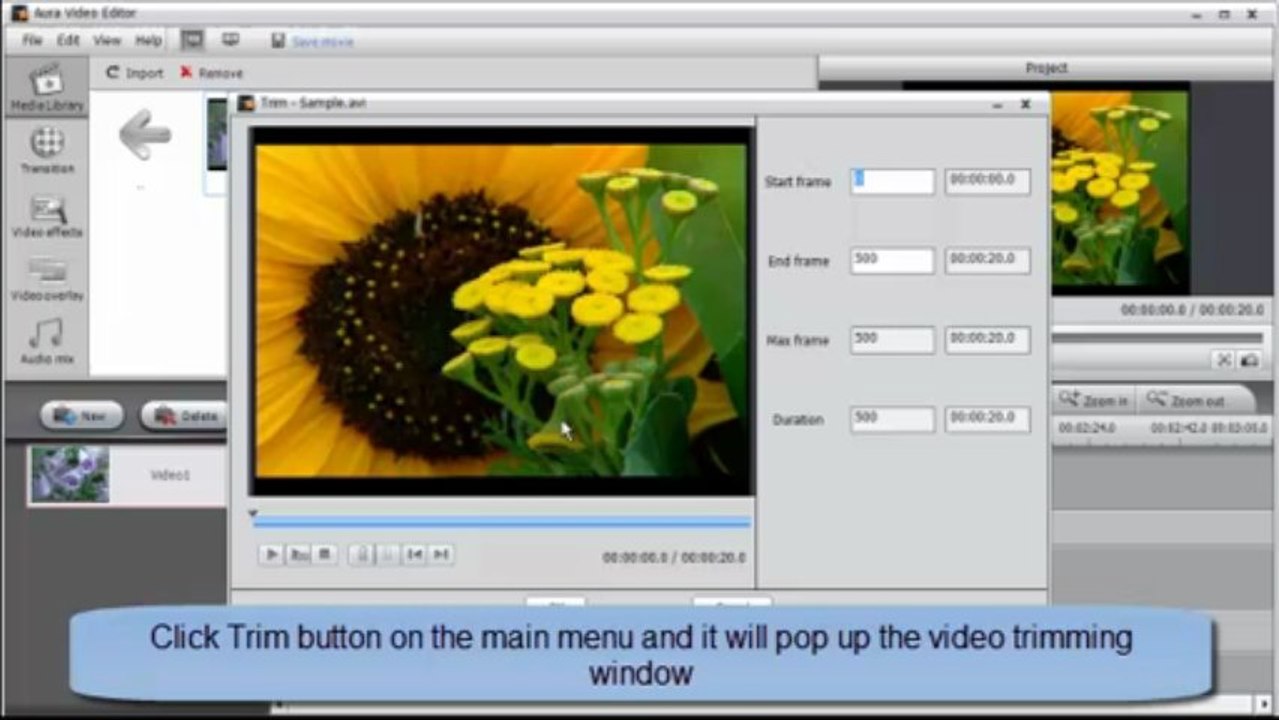This screenshot has width=1279, height=720.
Task: Select the Video1 track thumbnail
Action: point(70,474)
